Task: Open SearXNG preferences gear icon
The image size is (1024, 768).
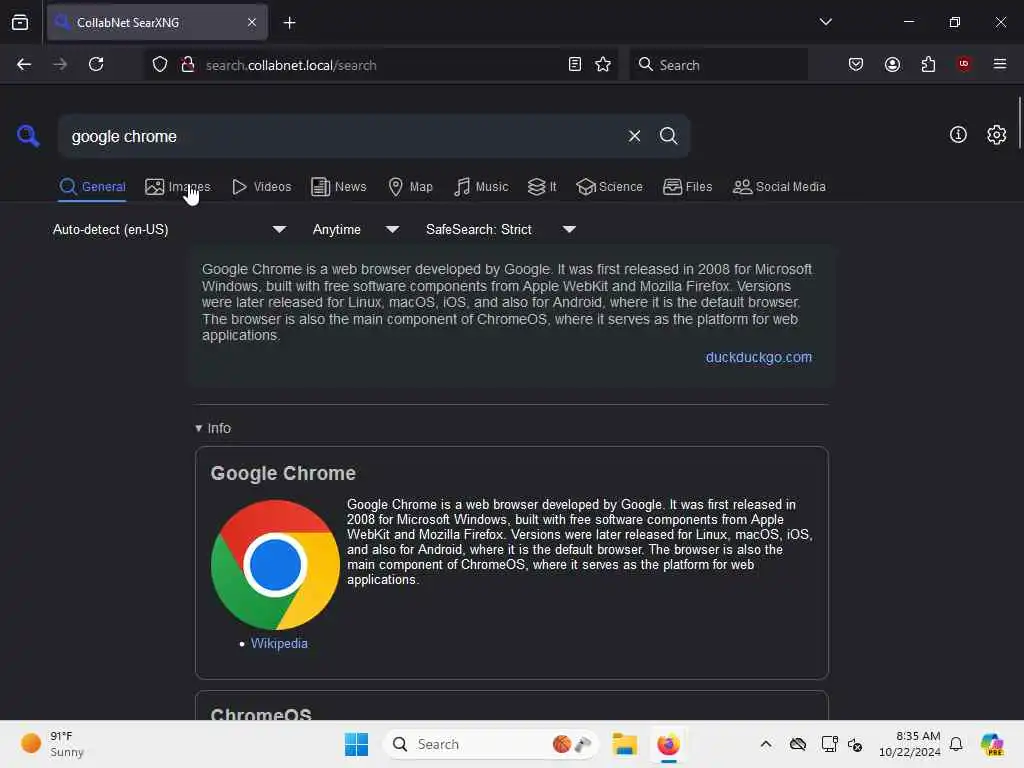Action: (996, 135)
